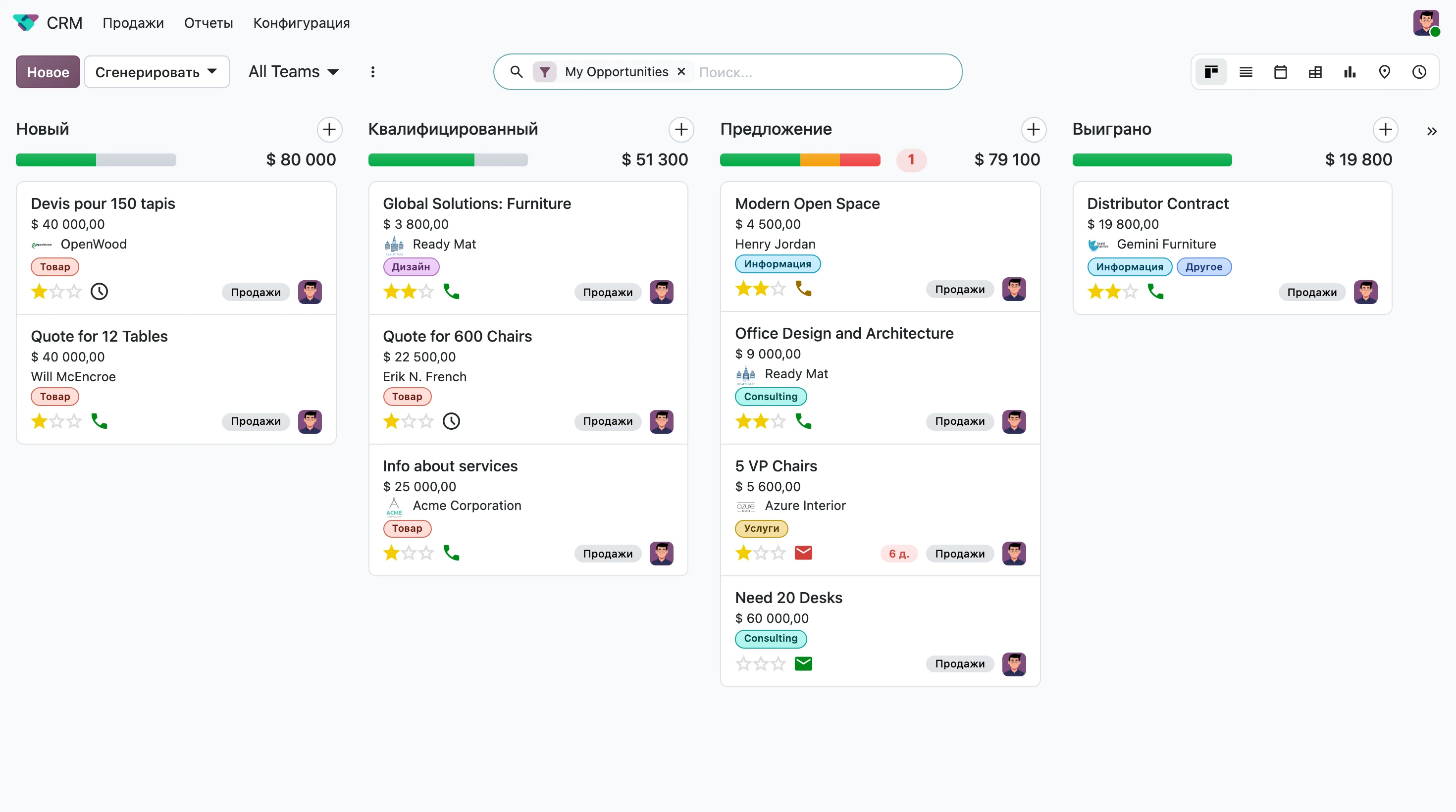Click the red envelope icon on 5 VP Chairs
Screen dimensions: 1456x812
coord(803,553)
